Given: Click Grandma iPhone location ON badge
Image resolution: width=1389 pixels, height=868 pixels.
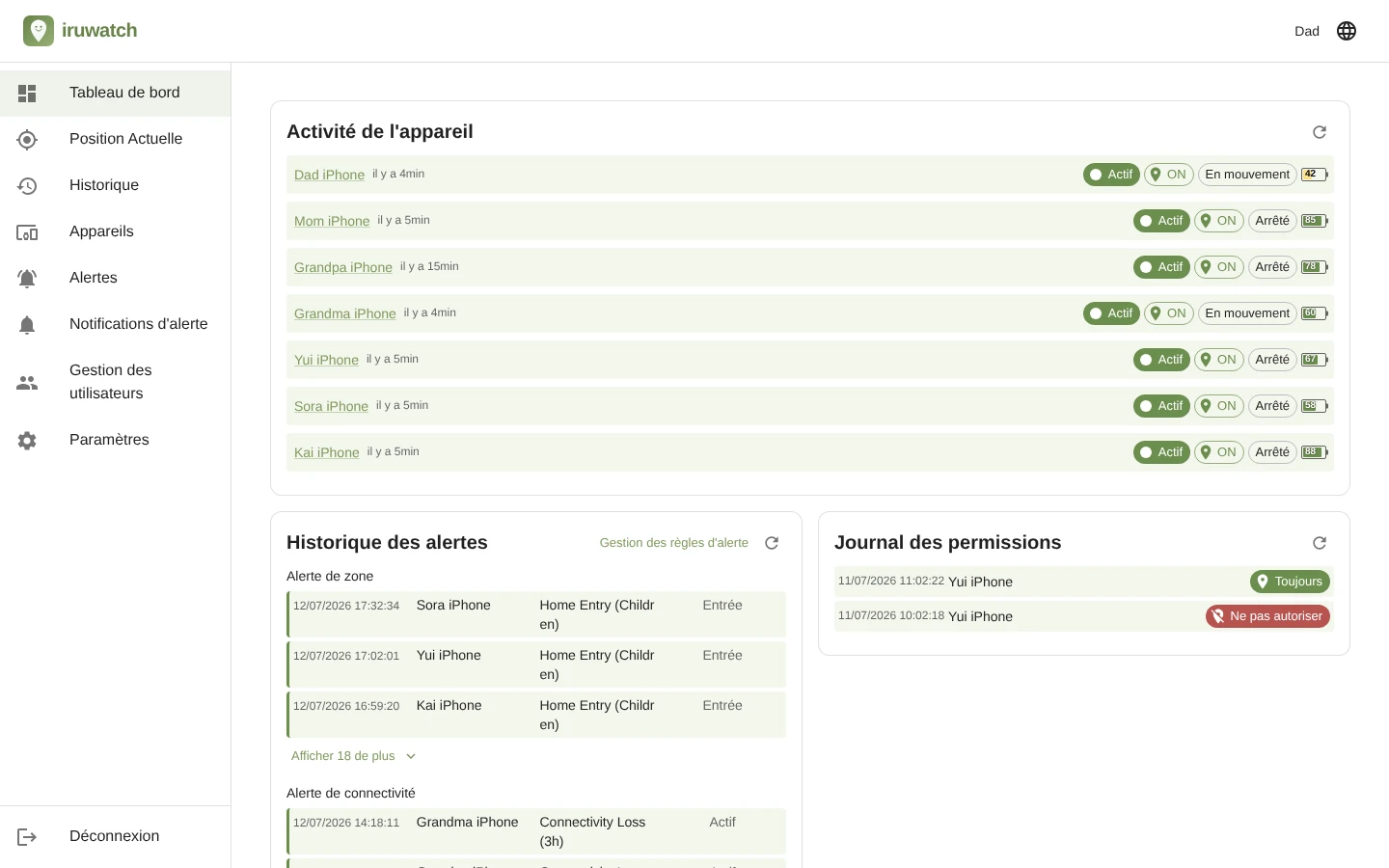Looking at the screenshot, I should 1169,313.
